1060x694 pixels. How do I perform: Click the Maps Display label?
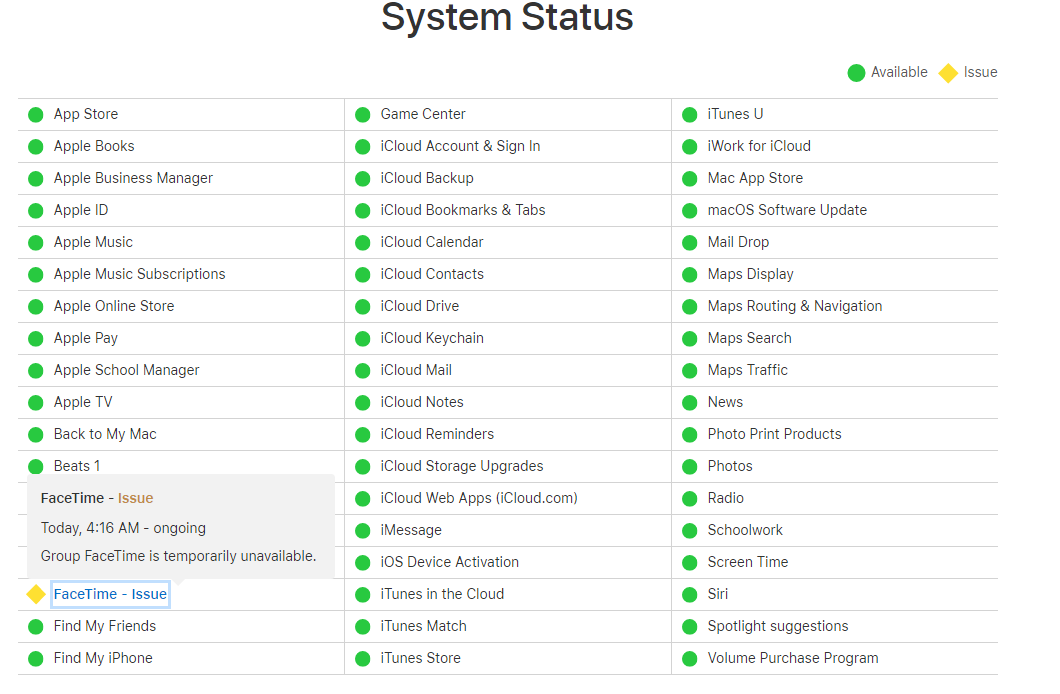click(x=750, y=274)
